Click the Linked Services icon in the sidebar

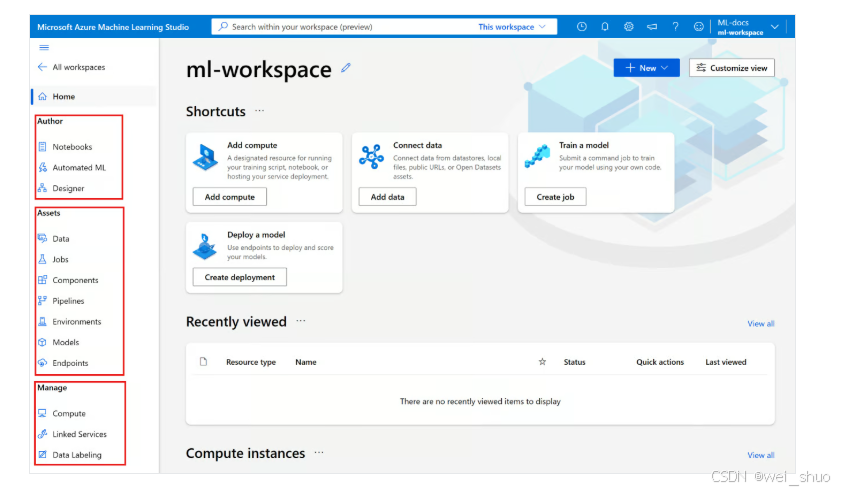(42, 434)
